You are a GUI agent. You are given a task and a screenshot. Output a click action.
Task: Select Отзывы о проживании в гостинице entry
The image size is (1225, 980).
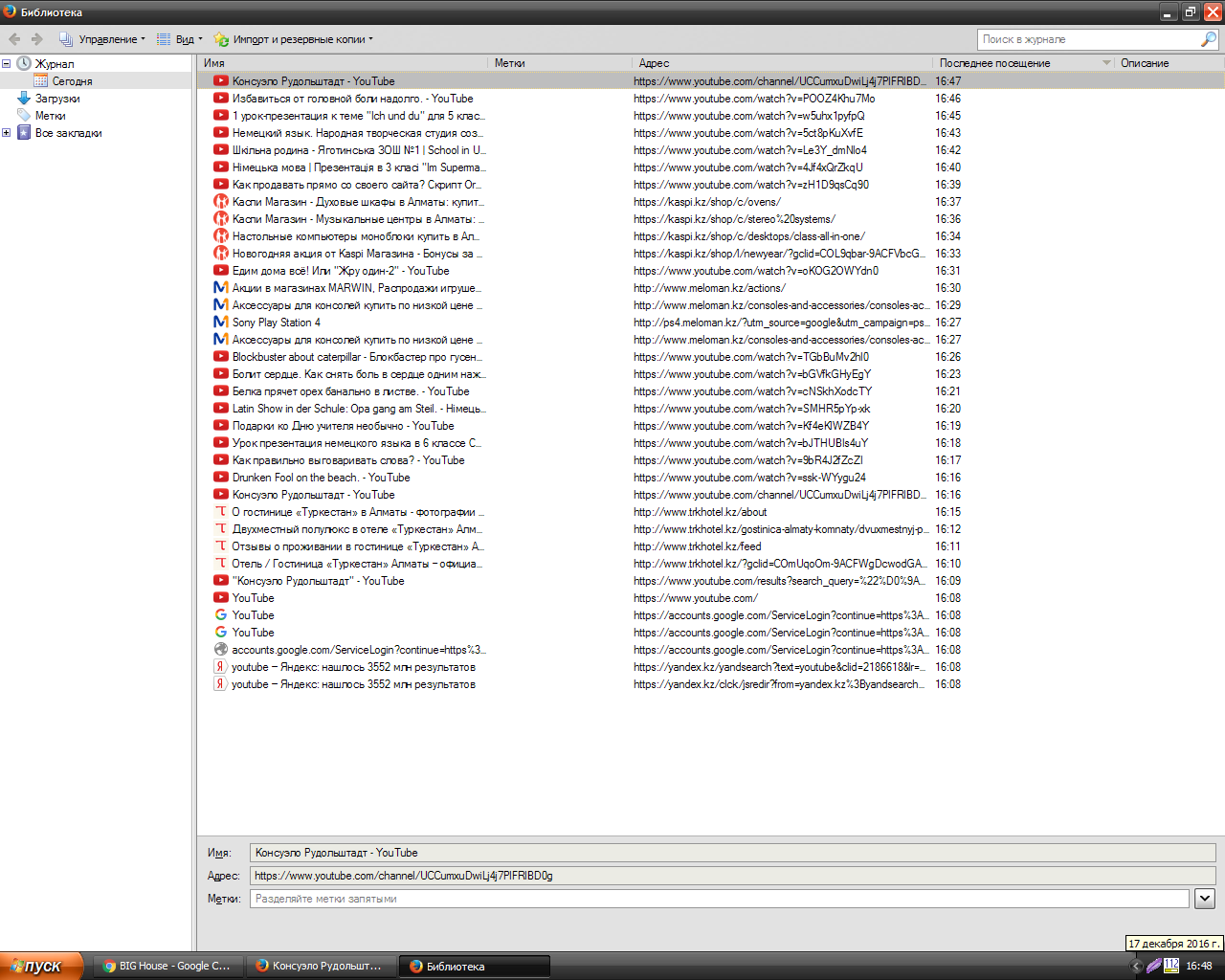pos(710,546)
